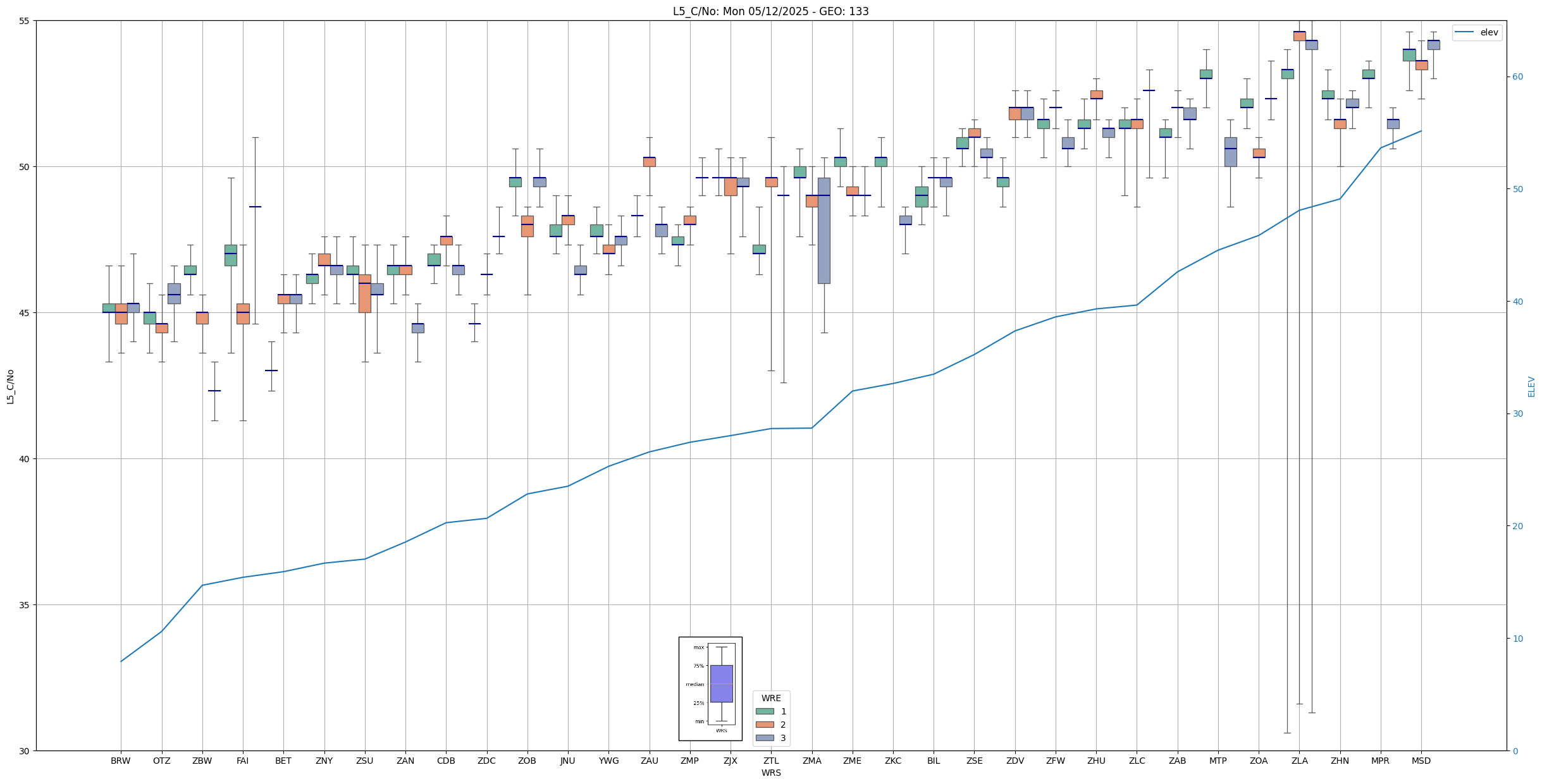Click the 30 tick on left axis
Viewport: 1542px width, 784px height.
click(25, 750)
